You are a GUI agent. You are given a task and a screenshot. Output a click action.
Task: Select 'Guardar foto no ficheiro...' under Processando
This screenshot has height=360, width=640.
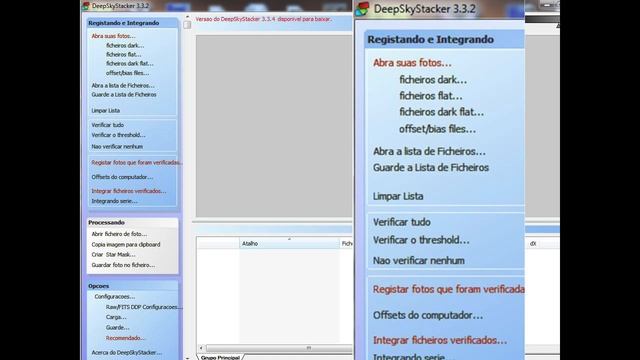[123, 265]
